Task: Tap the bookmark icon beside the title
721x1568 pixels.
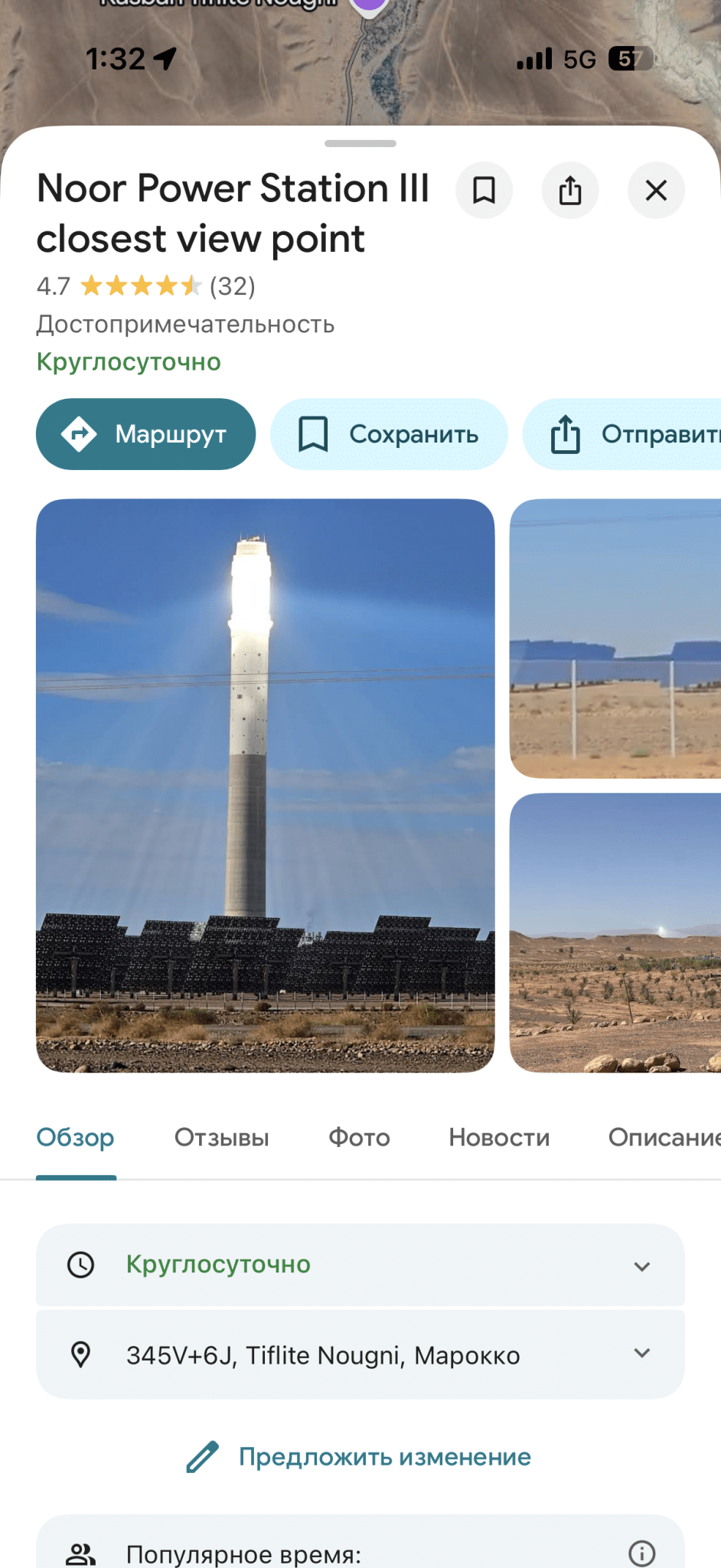Action: click(x=484, y=190)
